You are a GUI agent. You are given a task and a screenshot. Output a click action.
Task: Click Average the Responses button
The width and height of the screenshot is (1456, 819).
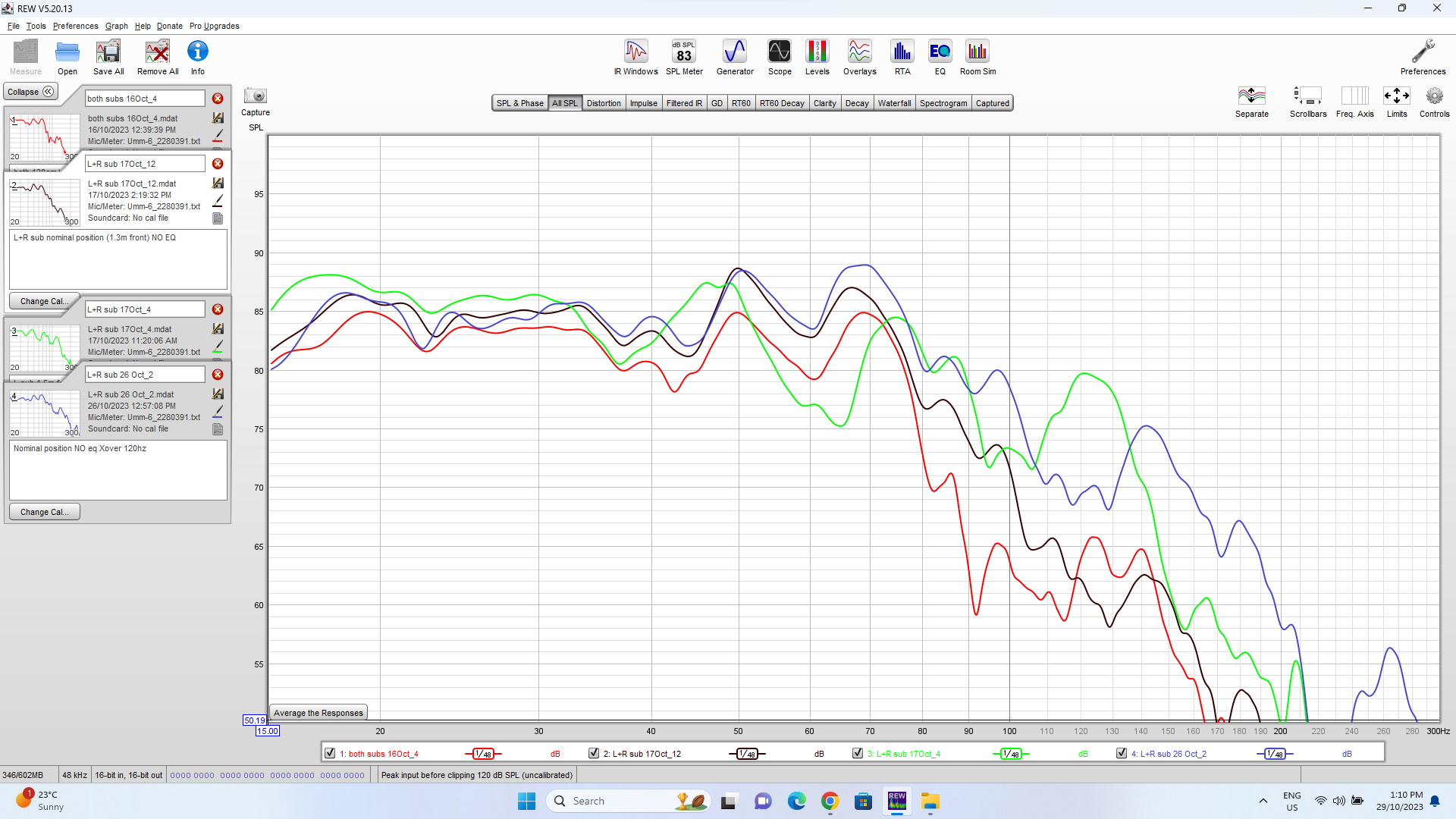(x=318, y=713)
